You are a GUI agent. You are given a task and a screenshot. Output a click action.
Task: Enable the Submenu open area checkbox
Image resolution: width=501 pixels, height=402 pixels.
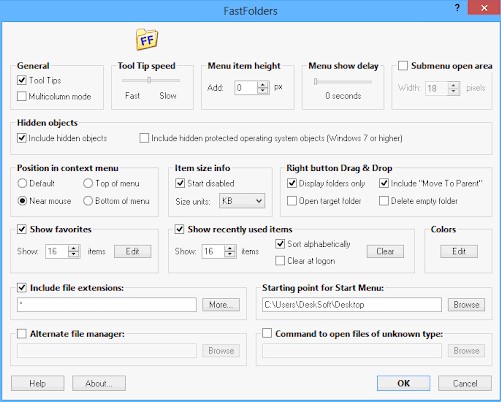[x=403, y=65]
